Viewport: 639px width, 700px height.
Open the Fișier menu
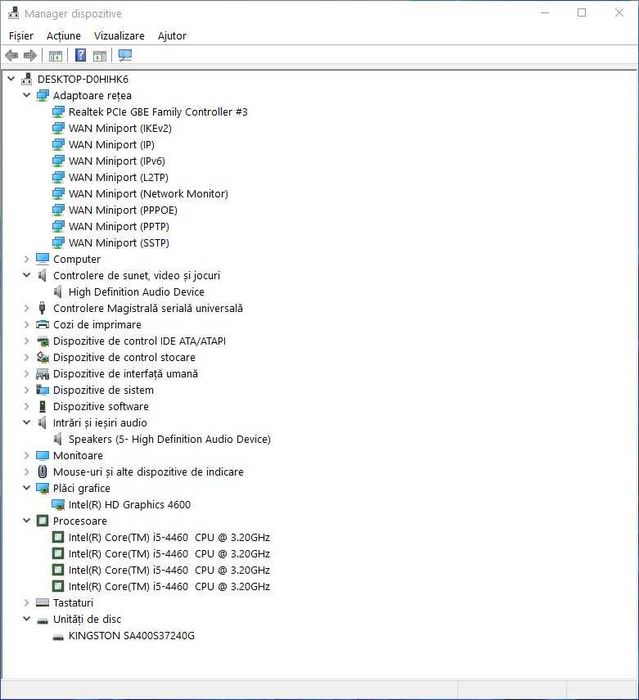click(x=21, y=36)
